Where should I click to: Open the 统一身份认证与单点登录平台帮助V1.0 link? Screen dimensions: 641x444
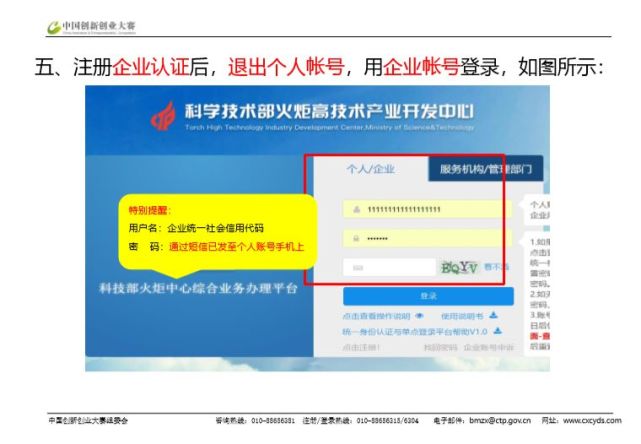click(415, 332)
